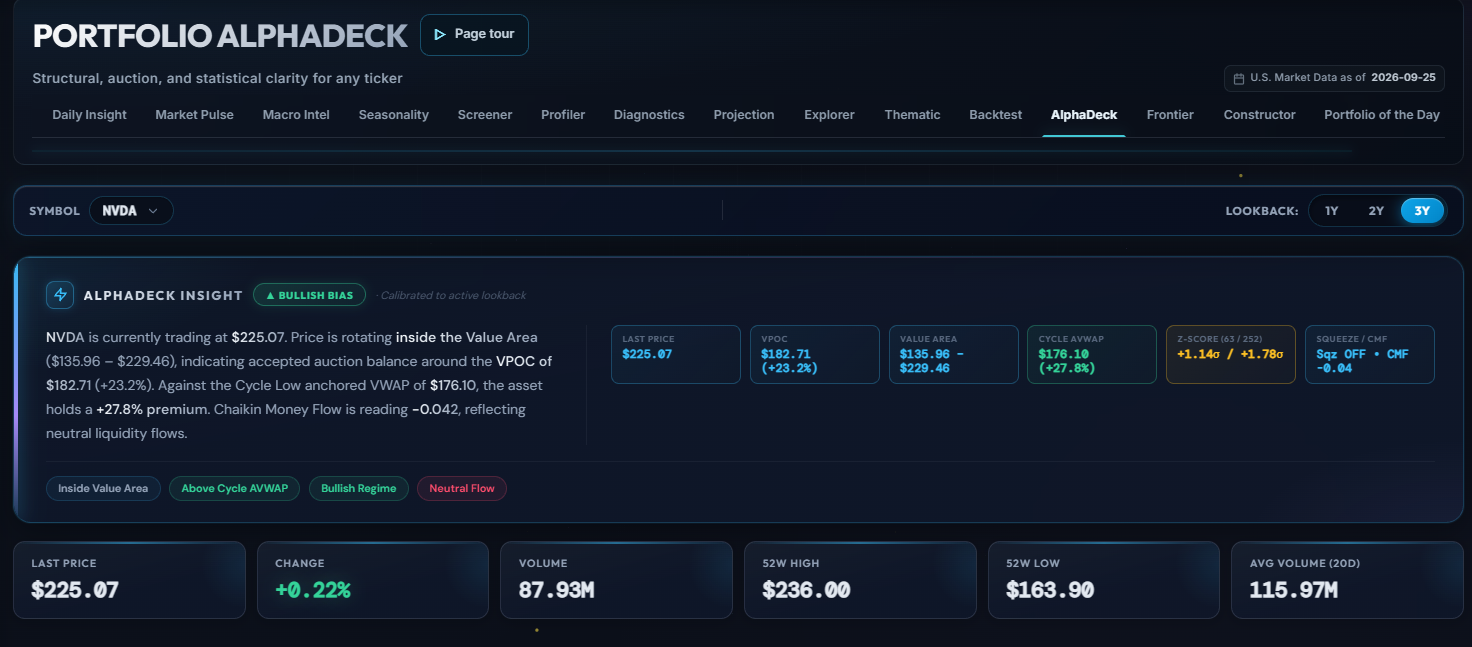
Task: Switch to Thematic tab
Action: 912,115
